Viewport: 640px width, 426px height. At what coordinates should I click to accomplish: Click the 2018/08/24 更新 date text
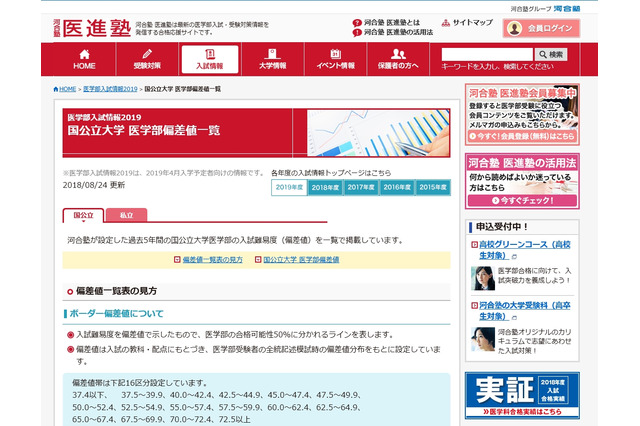tap(94, 185)
